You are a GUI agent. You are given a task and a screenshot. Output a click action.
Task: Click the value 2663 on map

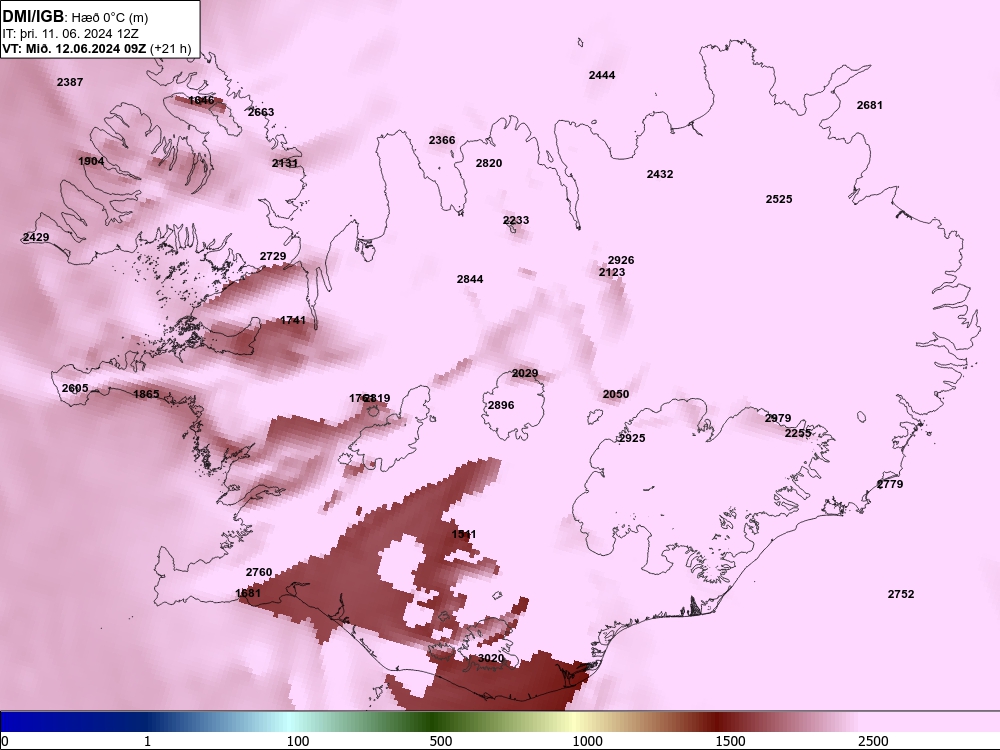(261, 112)
